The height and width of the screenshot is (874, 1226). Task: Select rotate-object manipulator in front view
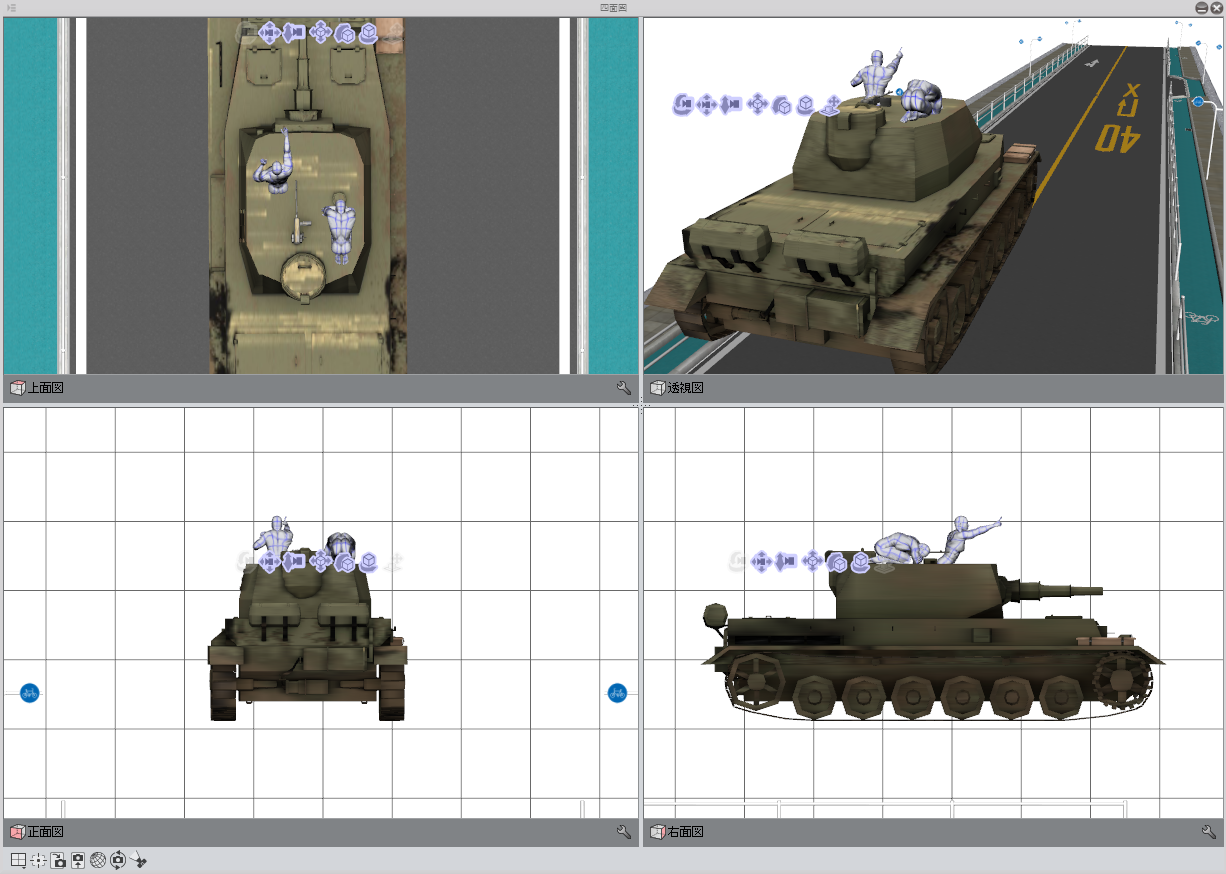(345, 561)
